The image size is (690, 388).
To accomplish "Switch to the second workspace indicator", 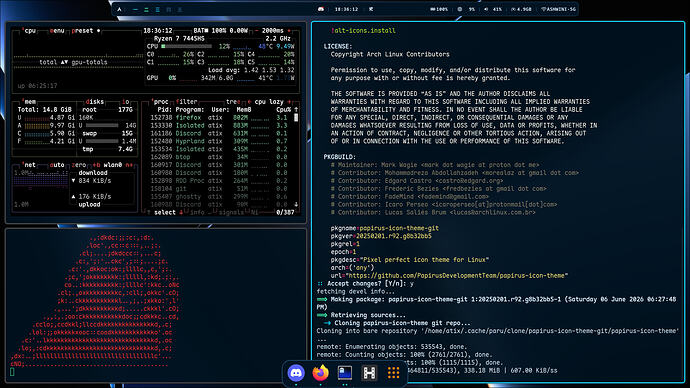I will (x=146, y=9).
